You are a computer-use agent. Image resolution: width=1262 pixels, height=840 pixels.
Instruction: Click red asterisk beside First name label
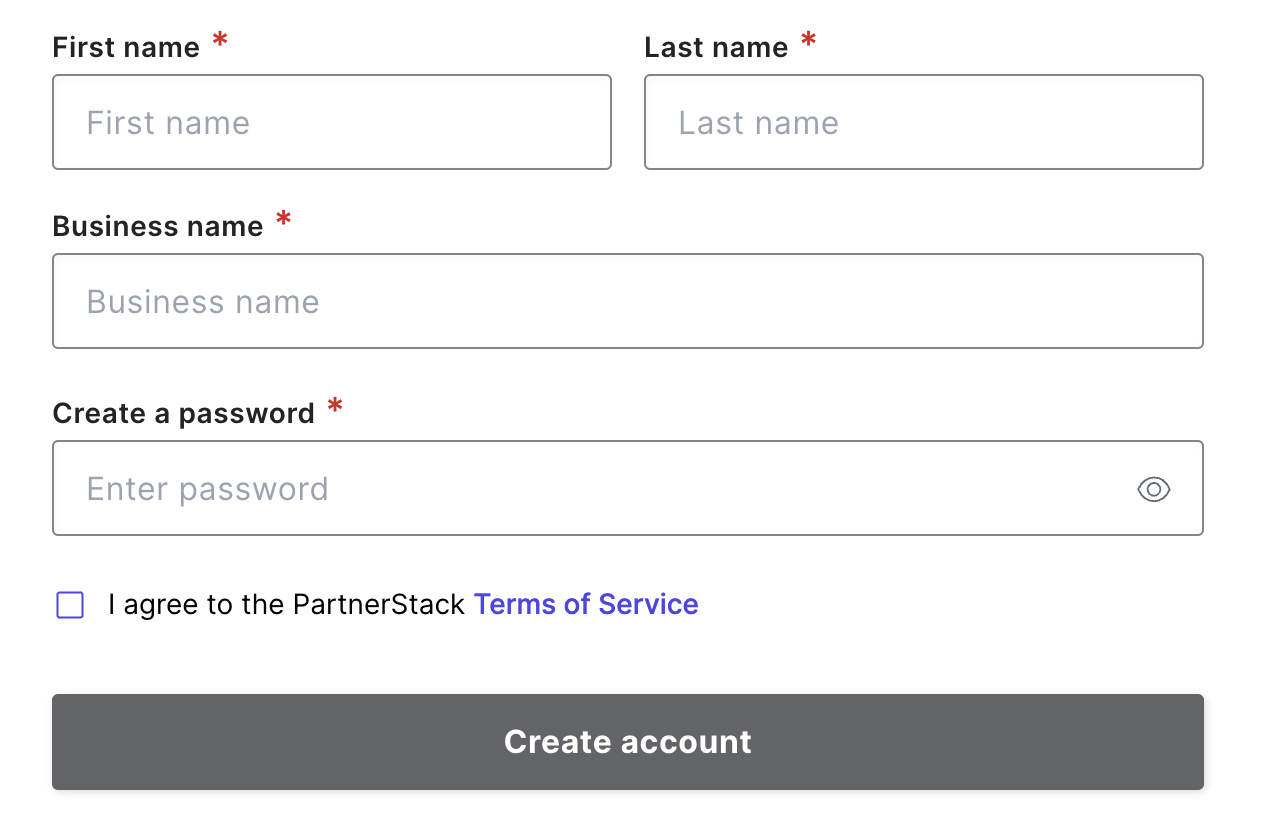(x=220, y=42)
